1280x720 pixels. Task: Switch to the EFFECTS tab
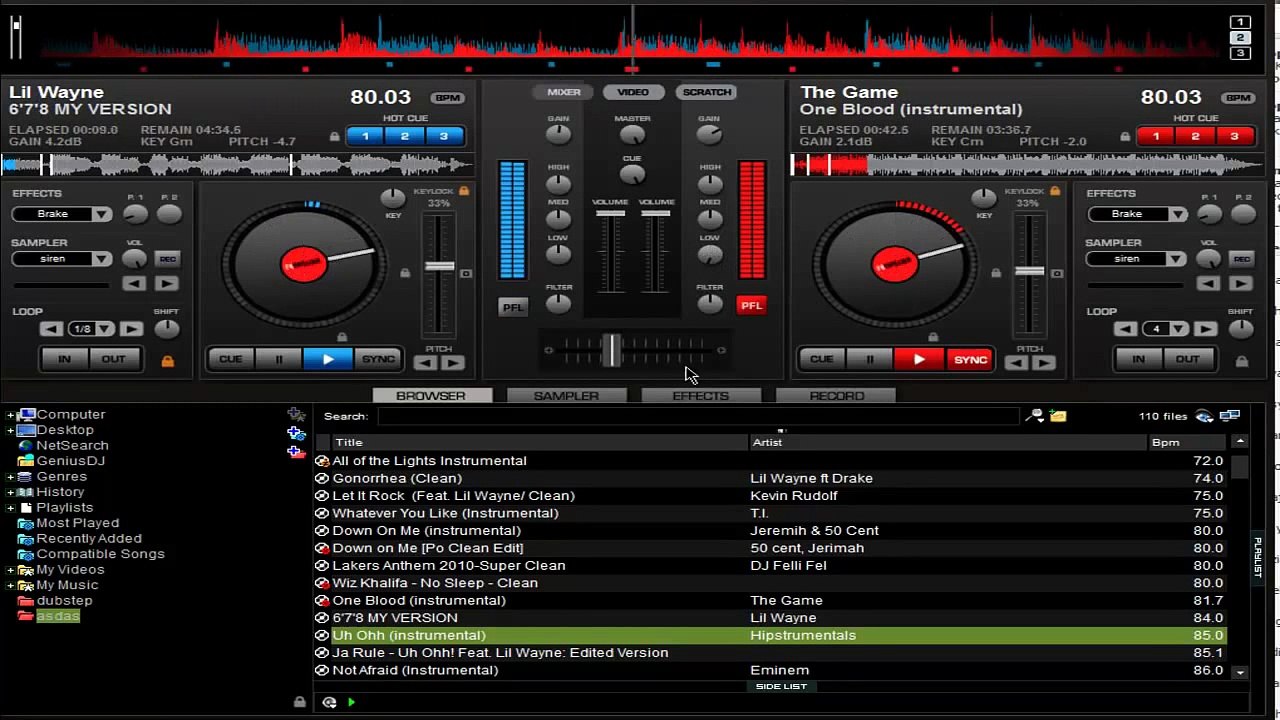tap(701, 396)
